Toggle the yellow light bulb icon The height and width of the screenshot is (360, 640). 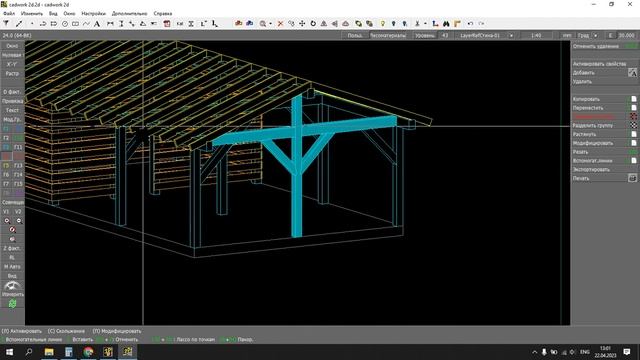382,24
